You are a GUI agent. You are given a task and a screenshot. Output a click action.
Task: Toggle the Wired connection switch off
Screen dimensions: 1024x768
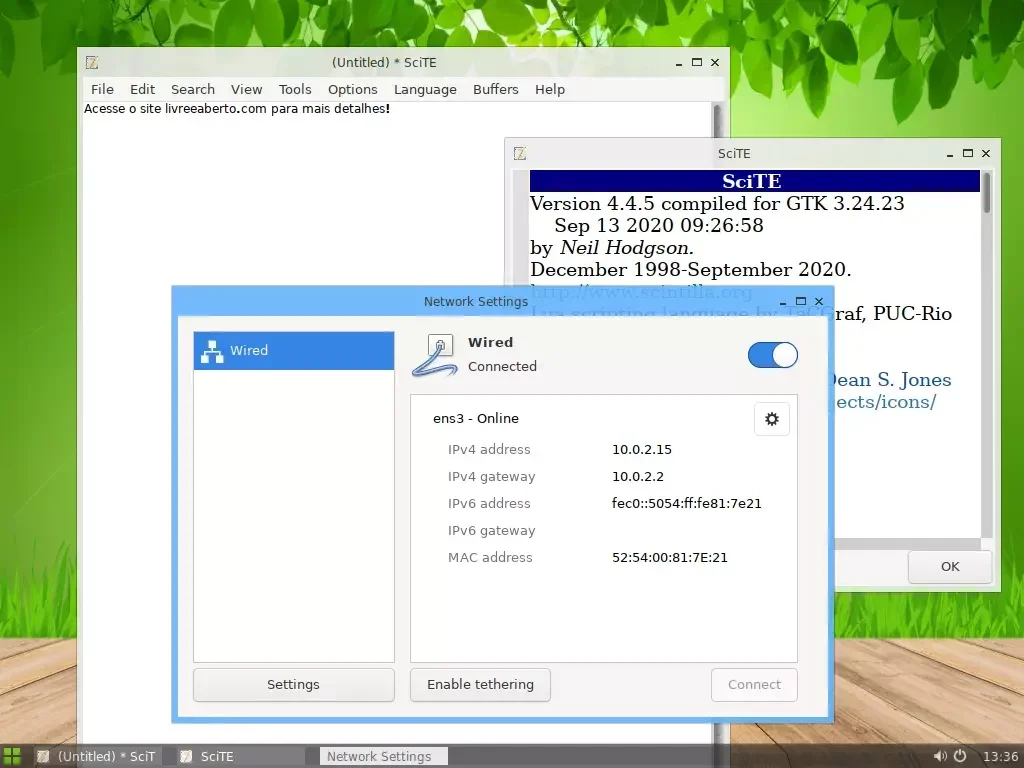click(x=773, y=355)
